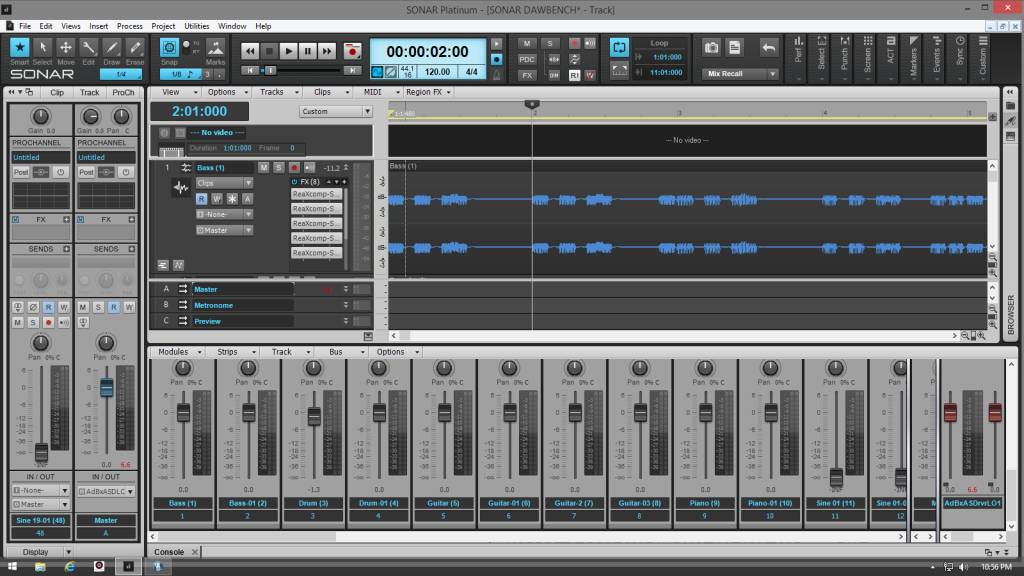1024x576 pixels.
Task: Jump to the project end
Action: pos(352,71)
